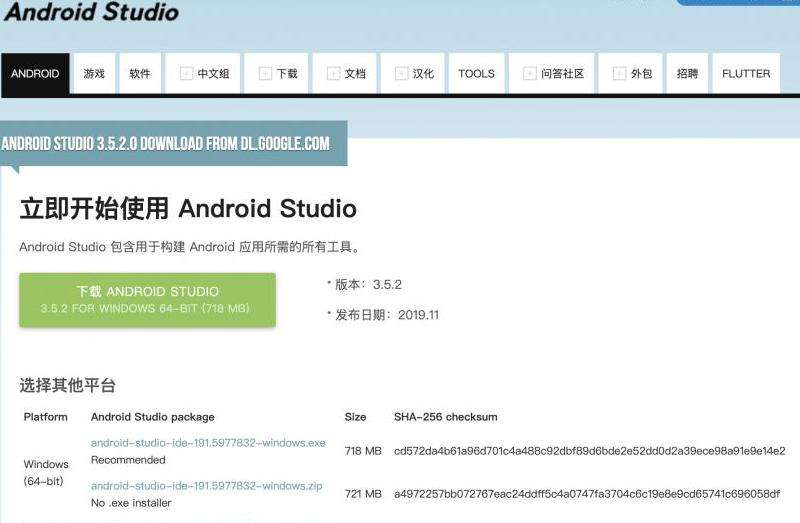Expand the plus icon beside 外包
The image size is (800, 523).
click(619, 74)
